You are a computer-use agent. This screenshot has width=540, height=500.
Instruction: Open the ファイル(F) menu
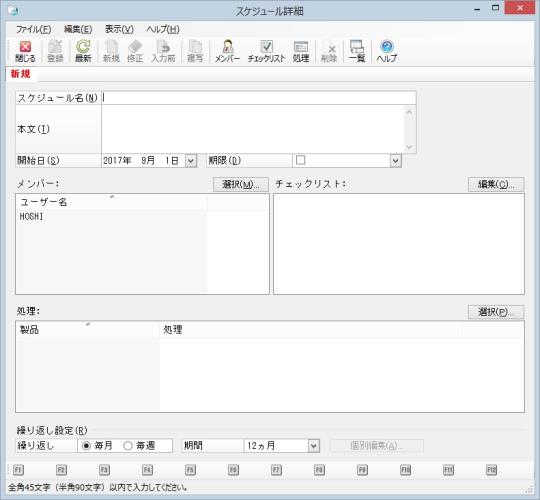[34, 30]
